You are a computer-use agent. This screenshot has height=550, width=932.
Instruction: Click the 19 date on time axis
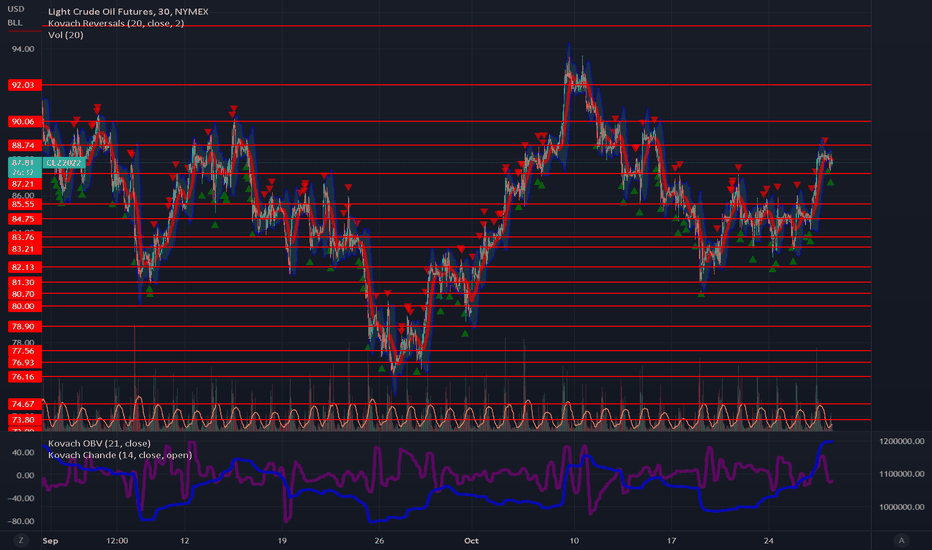(282, 540)
